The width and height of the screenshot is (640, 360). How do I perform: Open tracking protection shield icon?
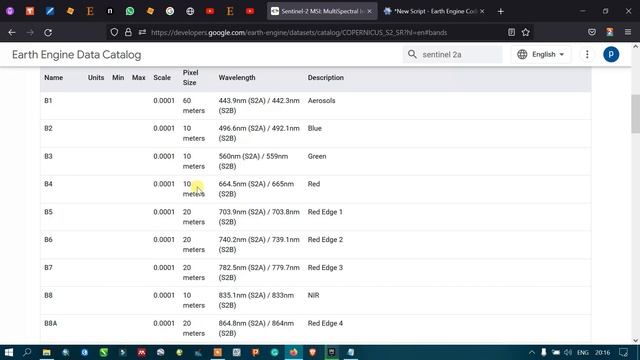(114, 32)
